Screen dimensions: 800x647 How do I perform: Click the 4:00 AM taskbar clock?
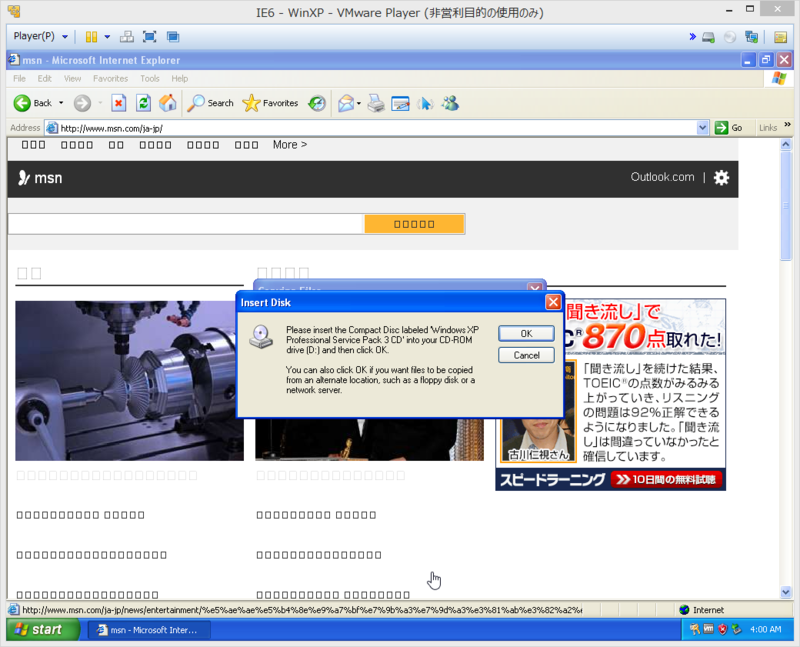point(765,630)
